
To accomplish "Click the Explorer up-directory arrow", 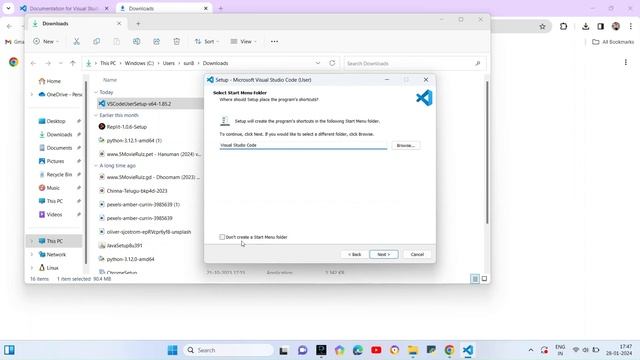I will (x=73, y=63).
